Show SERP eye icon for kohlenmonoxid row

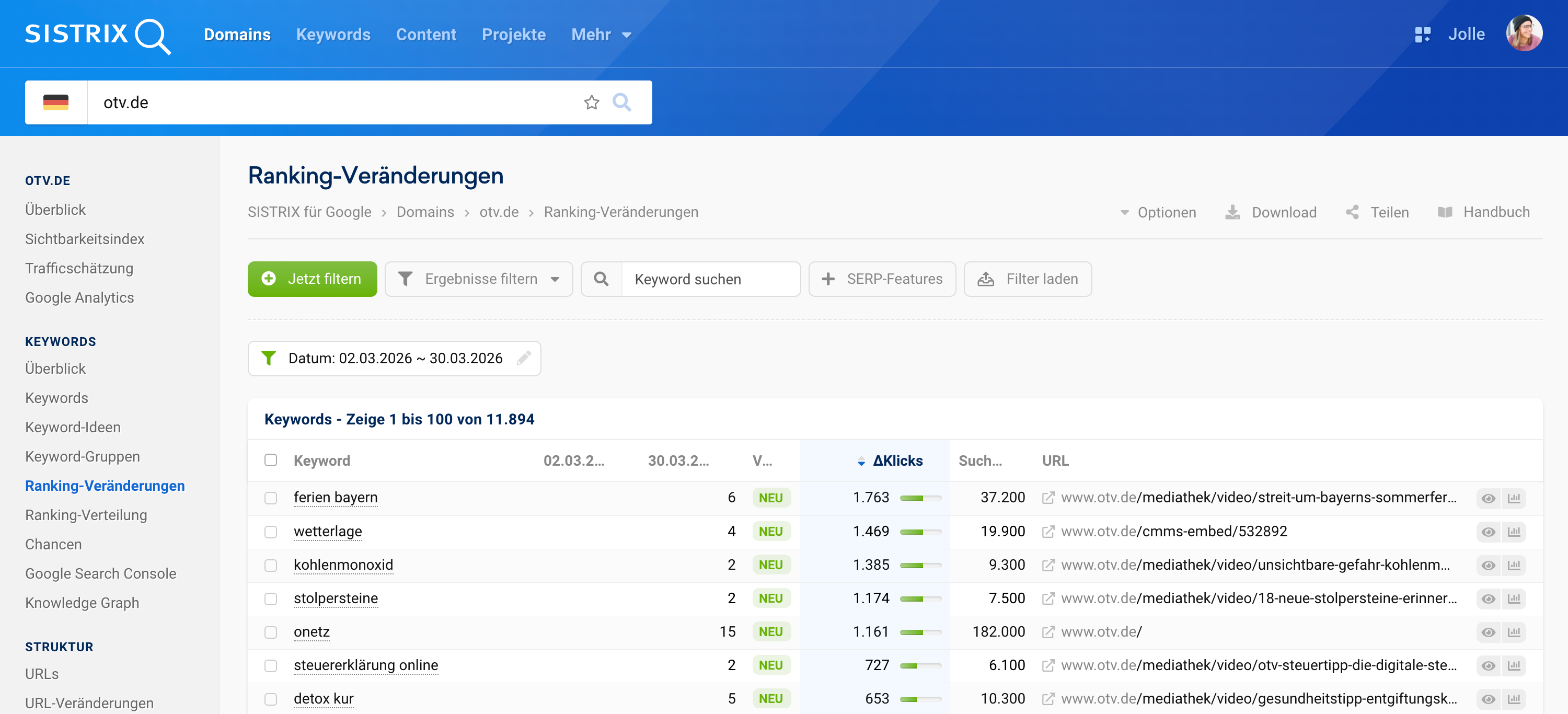[x=1488, y=565]
